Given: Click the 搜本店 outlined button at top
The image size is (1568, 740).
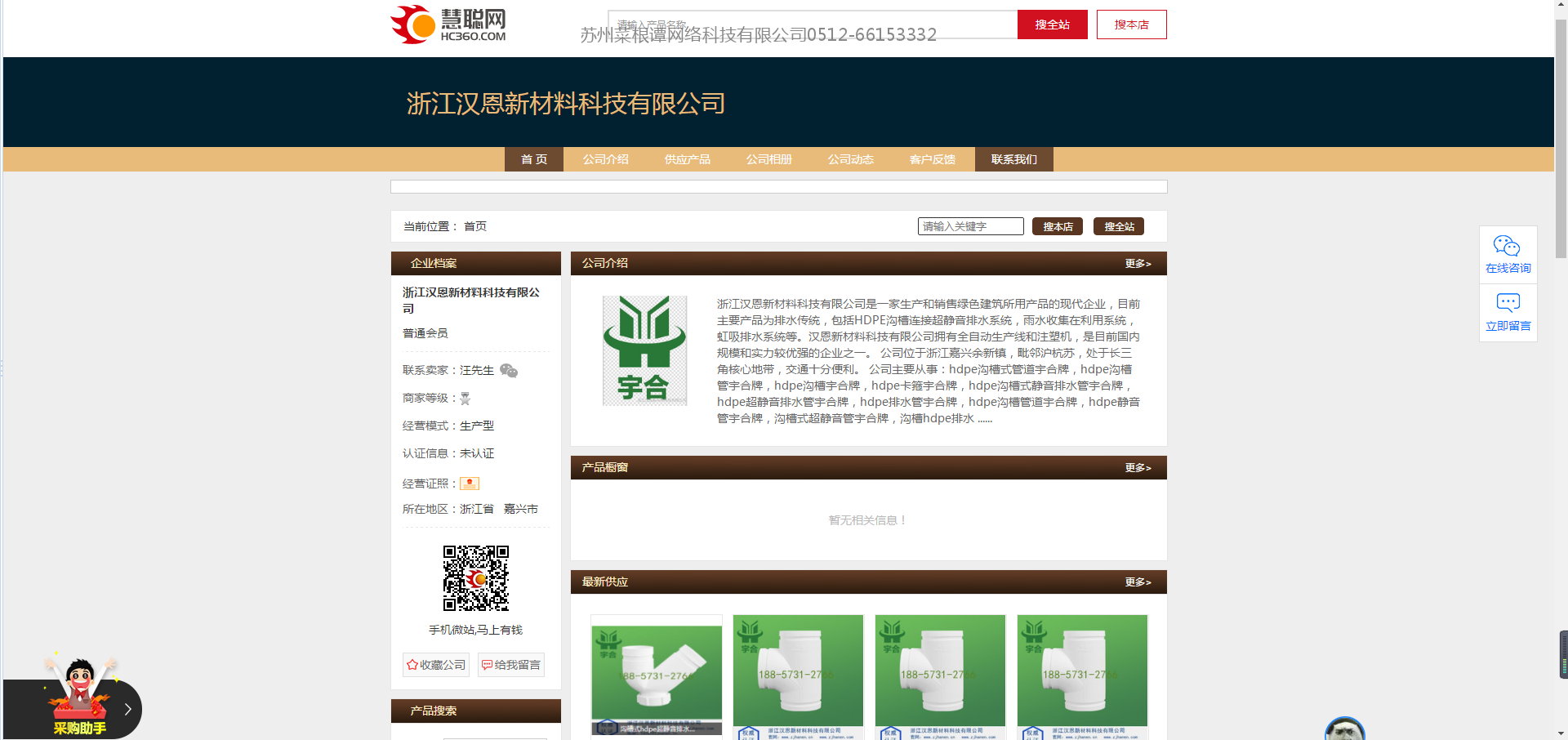Looking at the screenshot, I should 1131,25.
